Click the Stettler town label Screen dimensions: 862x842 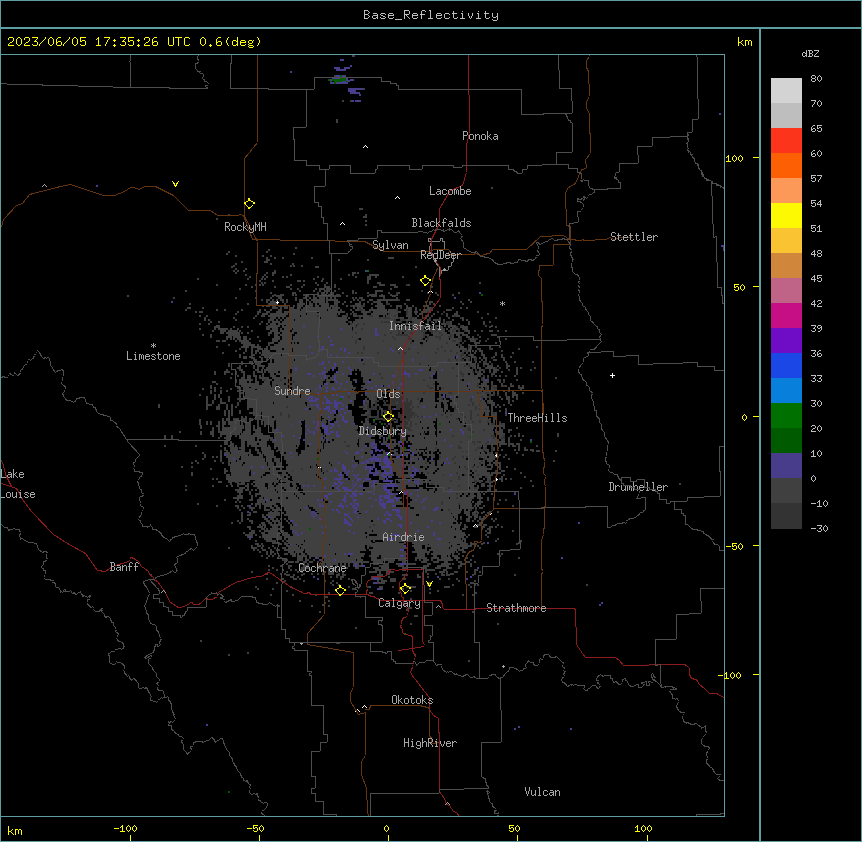click(x=634, y=237)
